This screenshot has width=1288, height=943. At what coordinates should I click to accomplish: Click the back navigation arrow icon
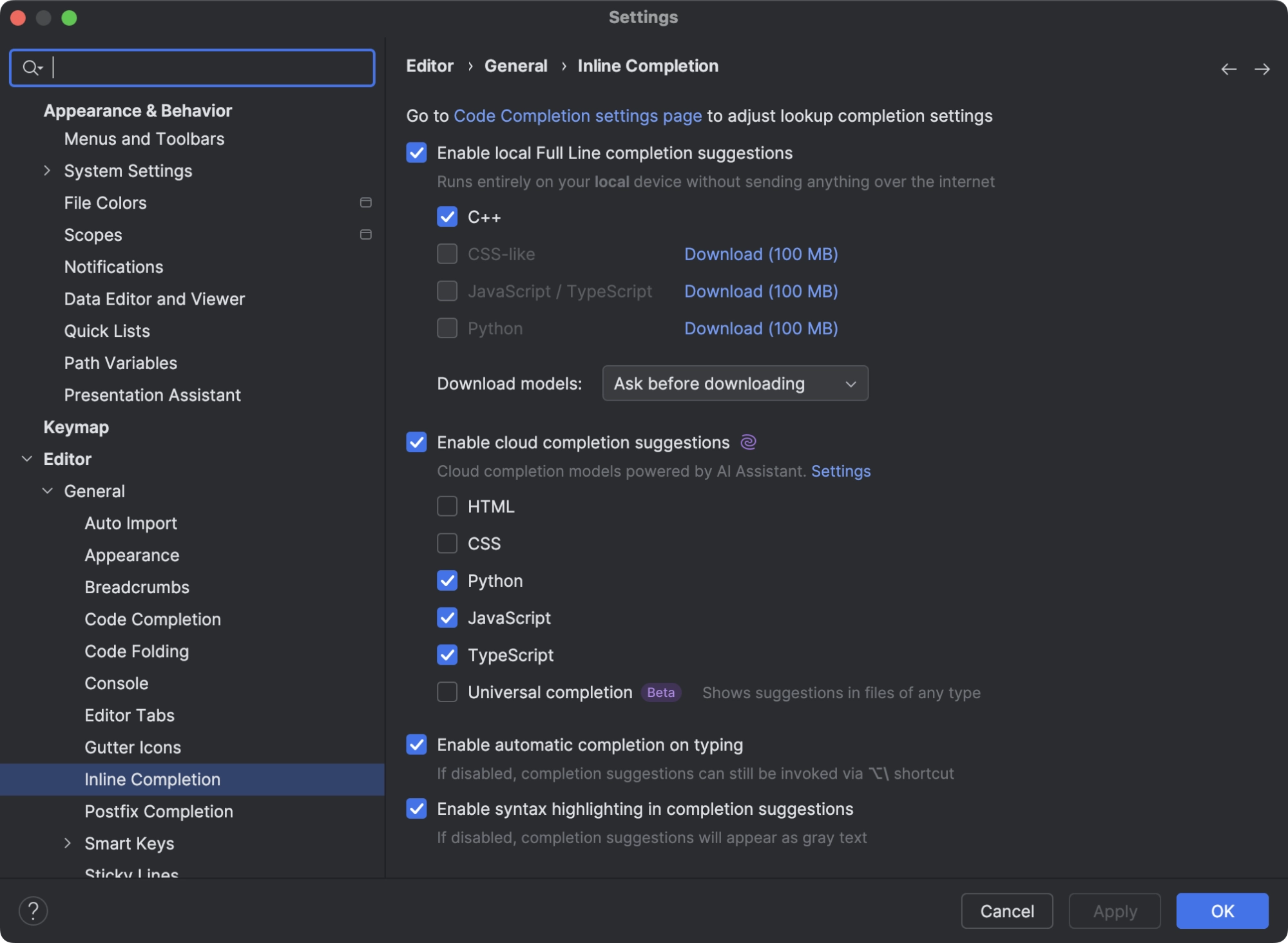1229,69
